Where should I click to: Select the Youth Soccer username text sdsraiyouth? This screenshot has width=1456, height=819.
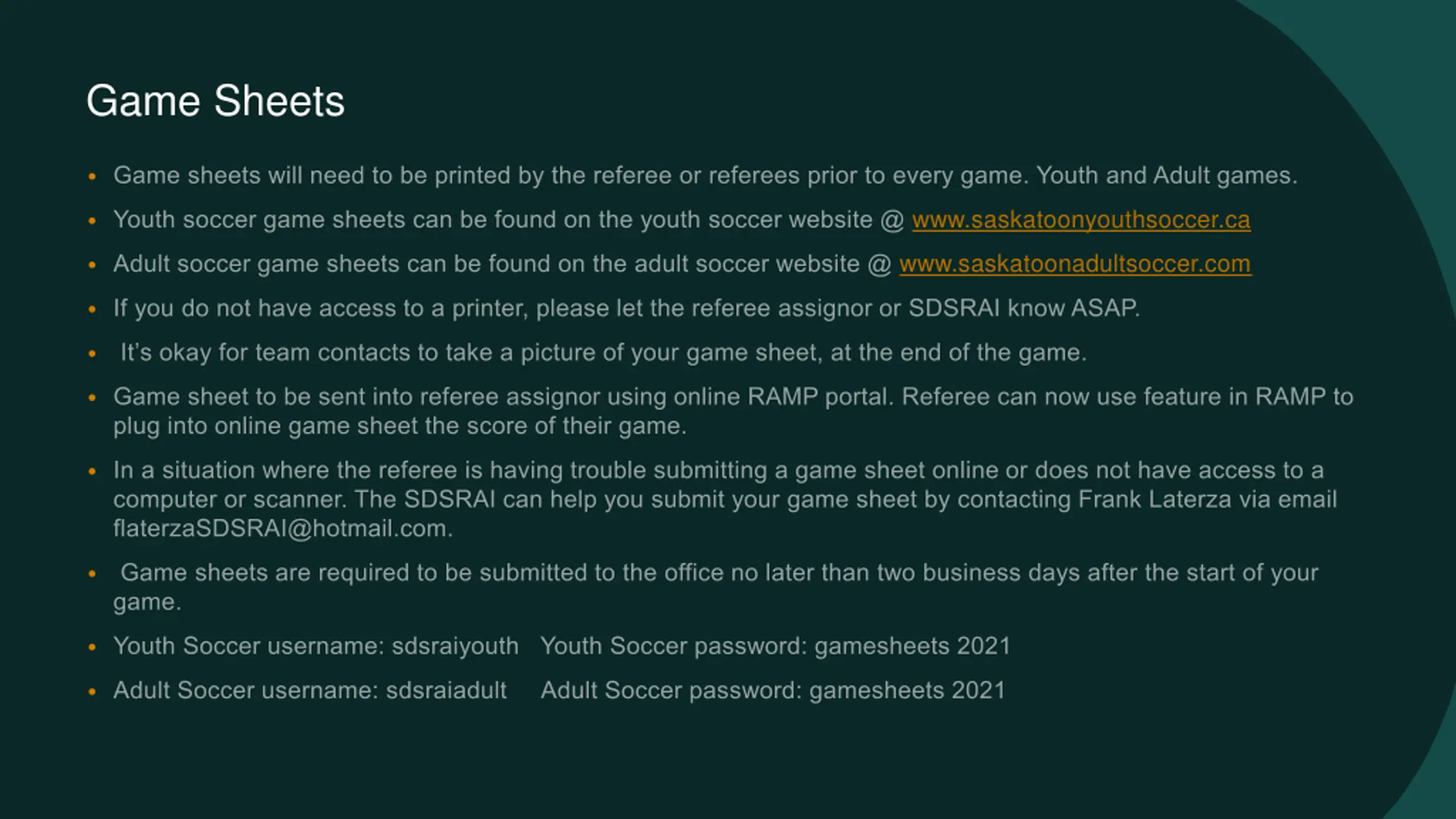[455, 646]
